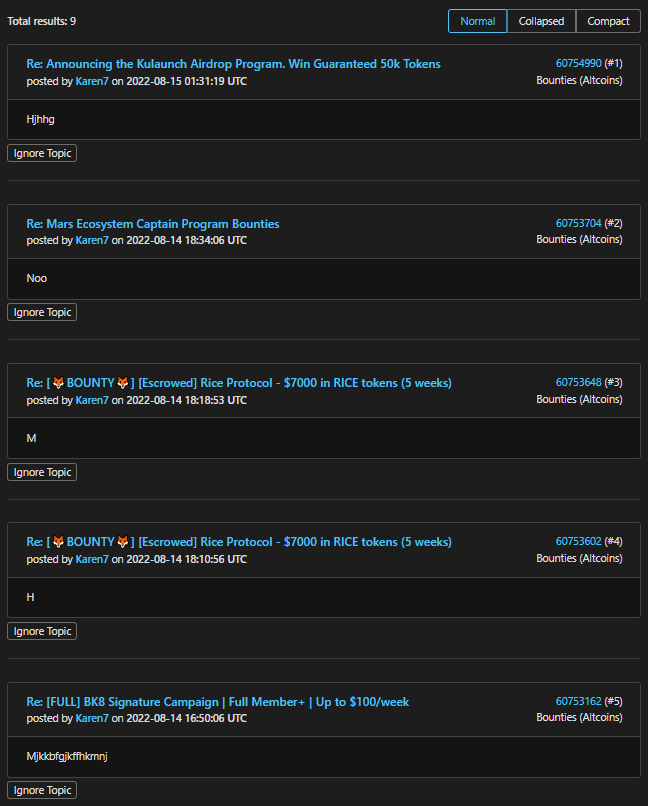The height and width of the screenshot is (806, 648).
Task: Click the post body text 'Noo'
Action: coord(36,278)
